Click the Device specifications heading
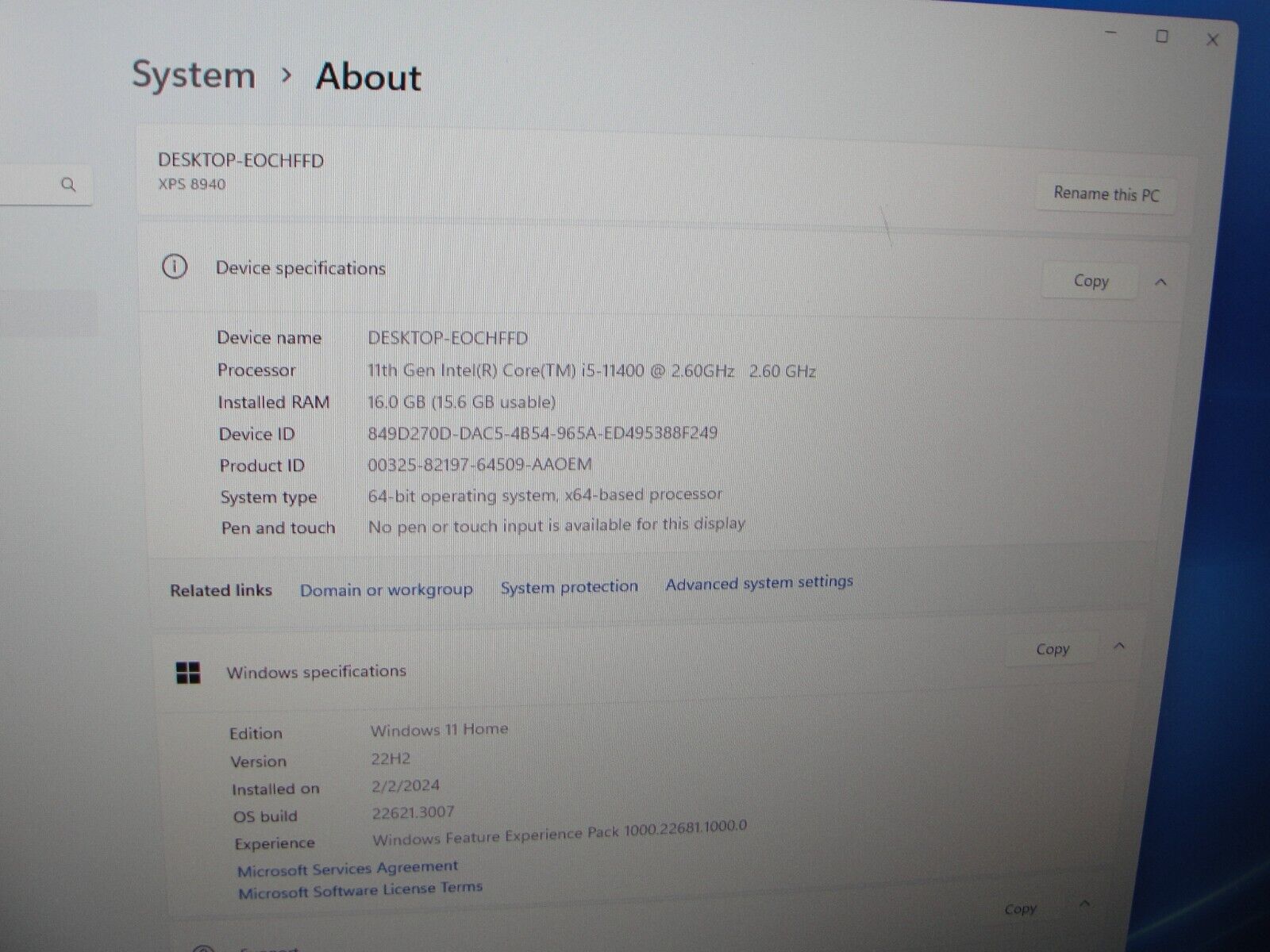 click(x=301, y=268)
